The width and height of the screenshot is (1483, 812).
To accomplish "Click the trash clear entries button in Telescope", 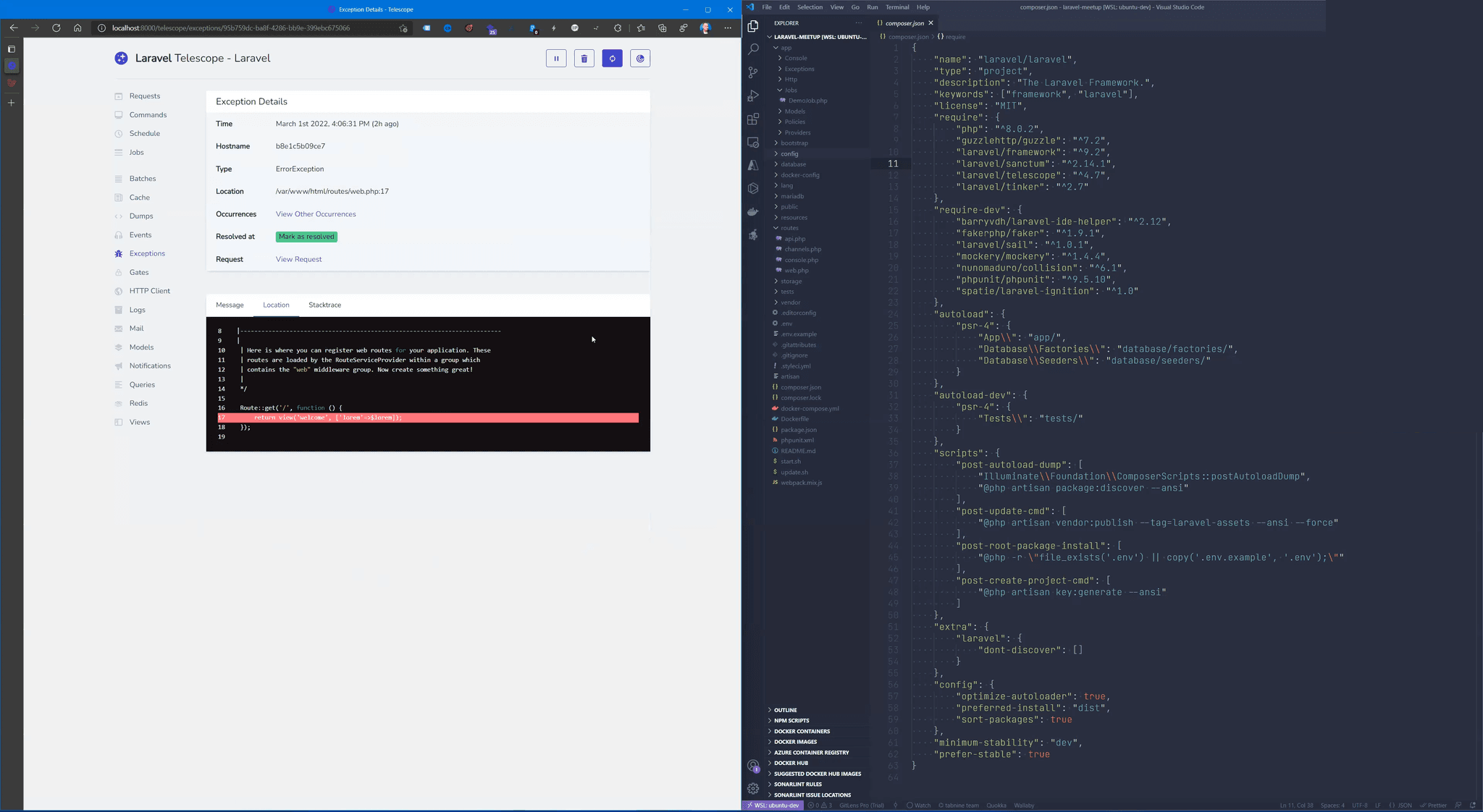I will (x=584, y=59).
